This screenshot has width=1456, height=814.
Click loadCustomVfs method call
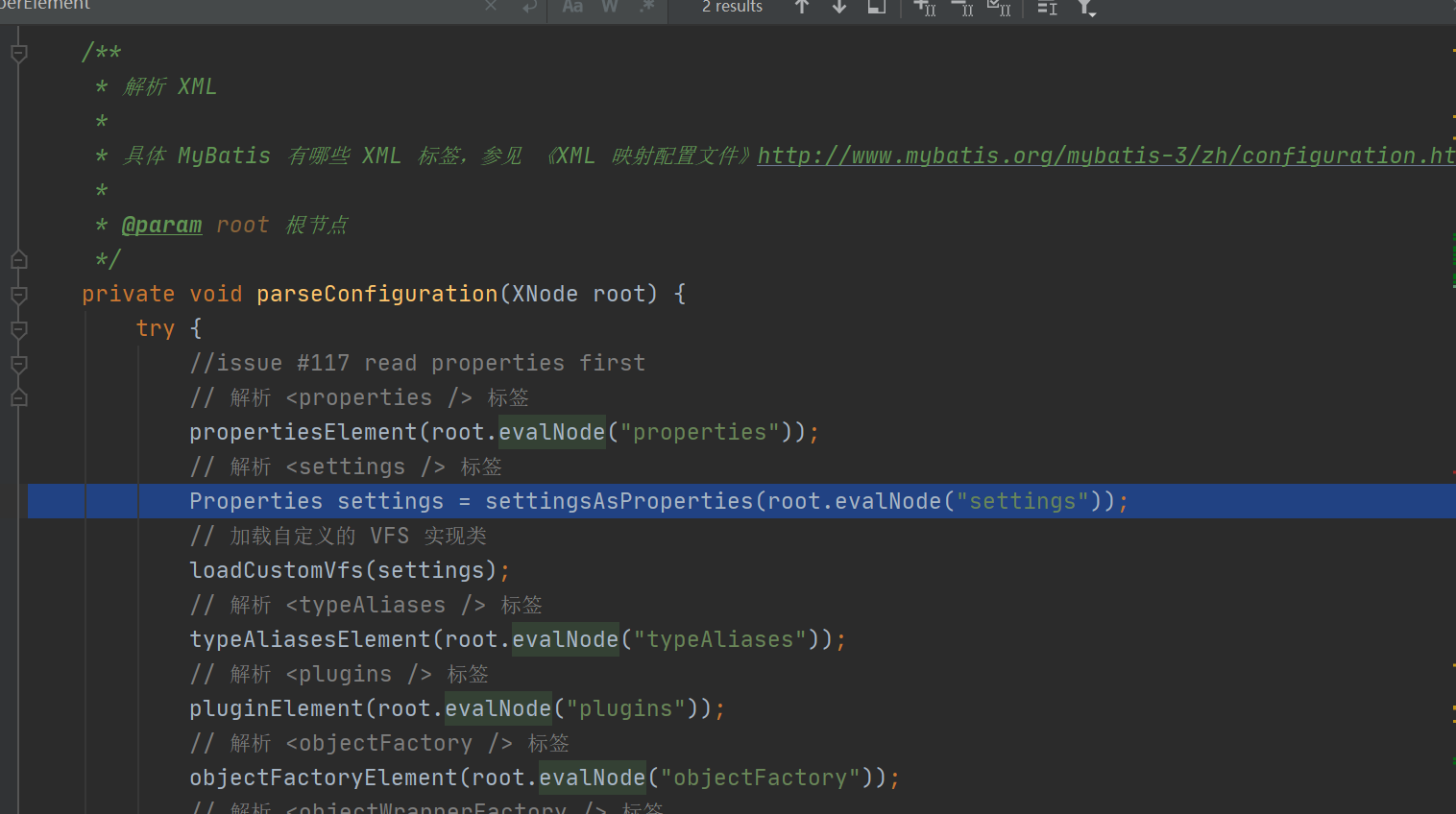(276, 570)
